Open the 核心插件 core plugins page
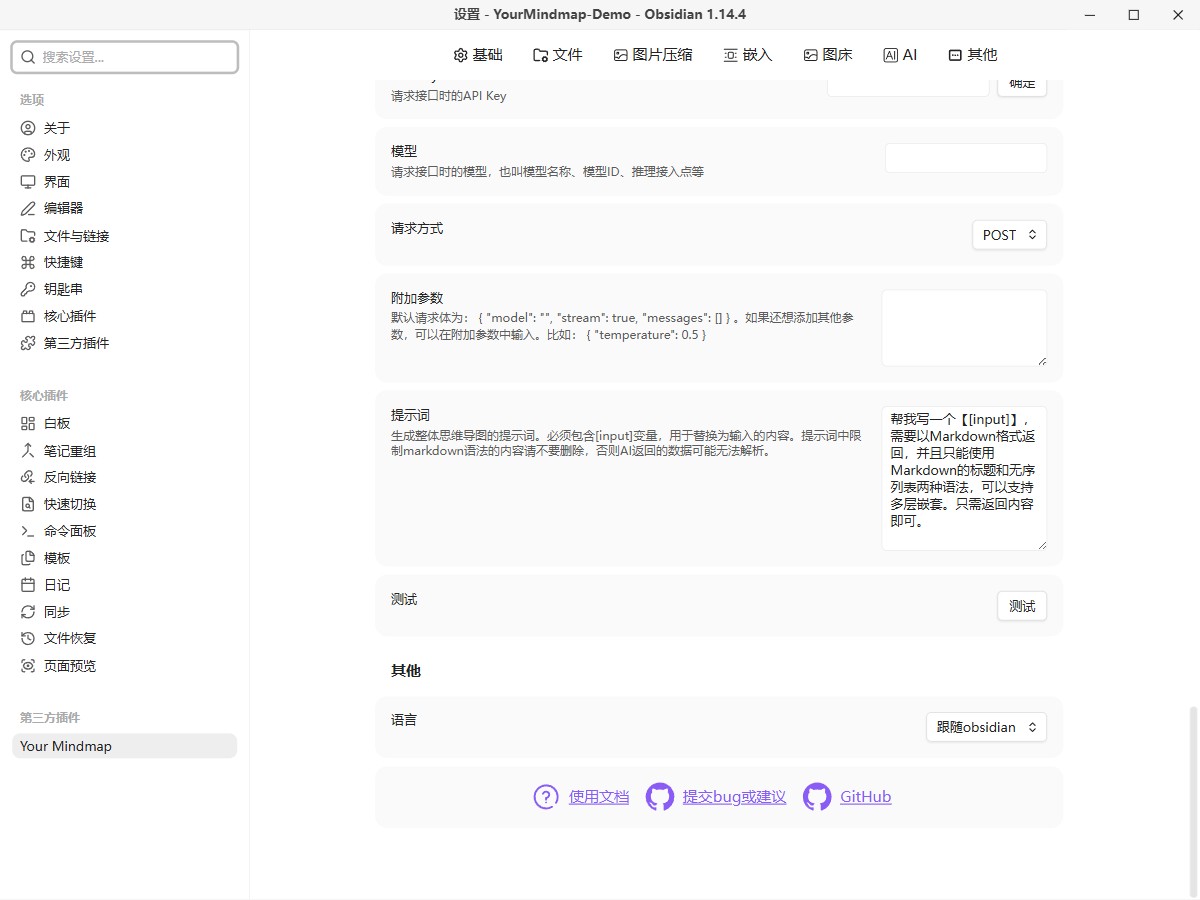1200x900 pixels. (x=124, y=316)
